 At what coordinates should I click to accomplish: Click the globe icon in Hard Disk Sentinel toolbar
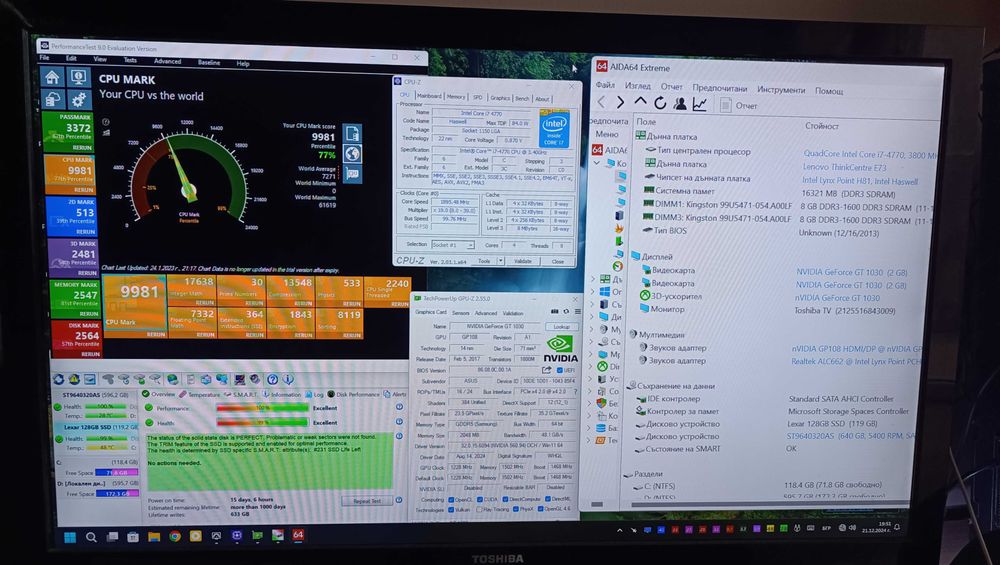pyautogui.click(x=172, y=379)
